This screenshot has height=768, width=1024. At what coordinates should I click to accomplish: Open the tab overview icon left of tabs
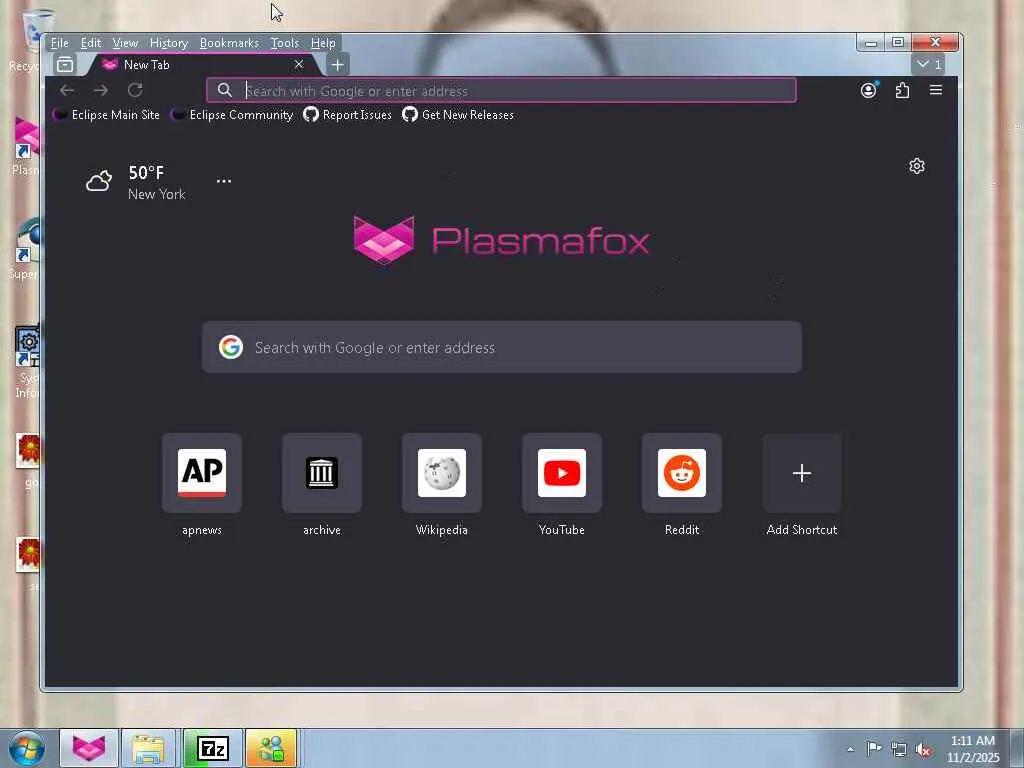[x=65, y=65]
